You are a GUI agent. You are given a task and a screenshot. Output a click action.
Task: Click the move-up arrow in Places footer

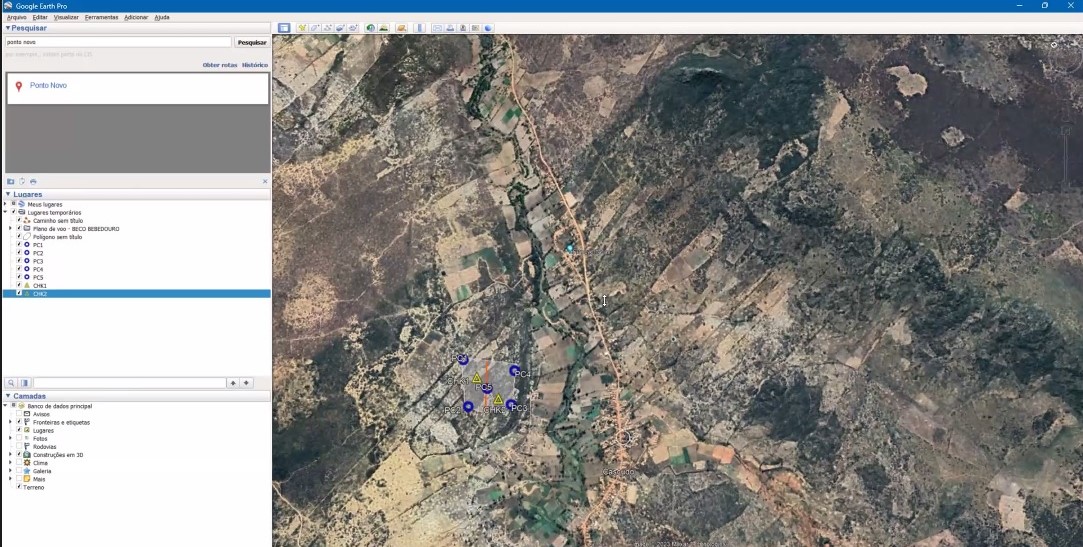coord(233,383)
